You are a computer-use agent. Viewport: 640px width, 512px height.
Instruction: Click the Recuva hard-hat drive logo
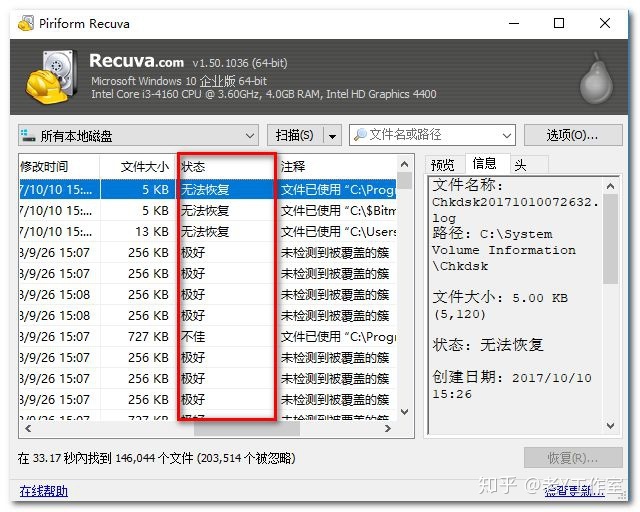[x=52, y=77]
